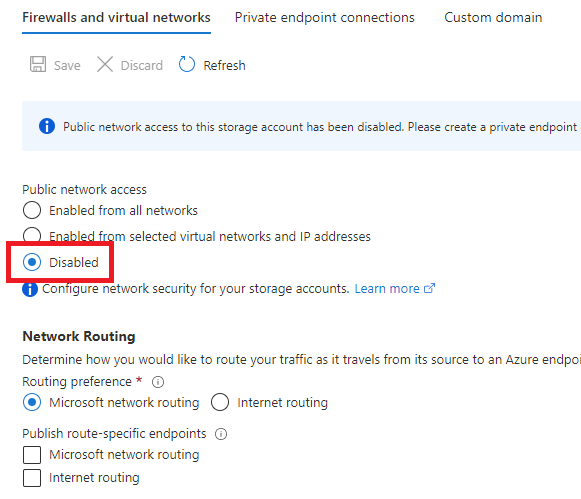
Task: Click the Discard X icon
Action: 105,64
